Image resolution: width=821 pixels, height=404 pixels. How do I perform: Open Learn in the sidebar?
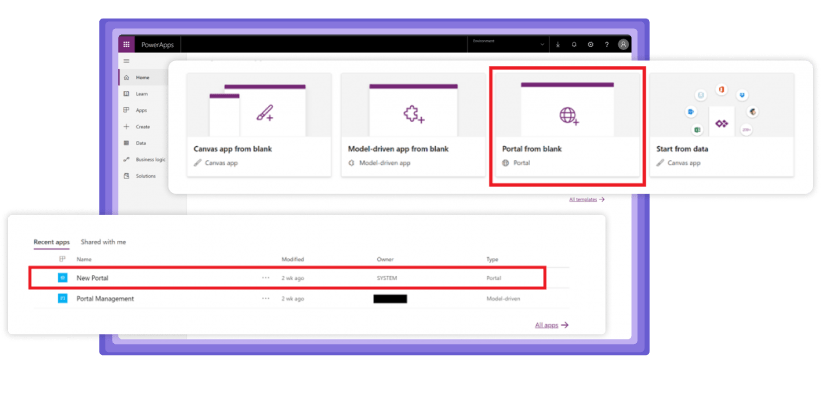pyautogui.click(x=142, y=94)
